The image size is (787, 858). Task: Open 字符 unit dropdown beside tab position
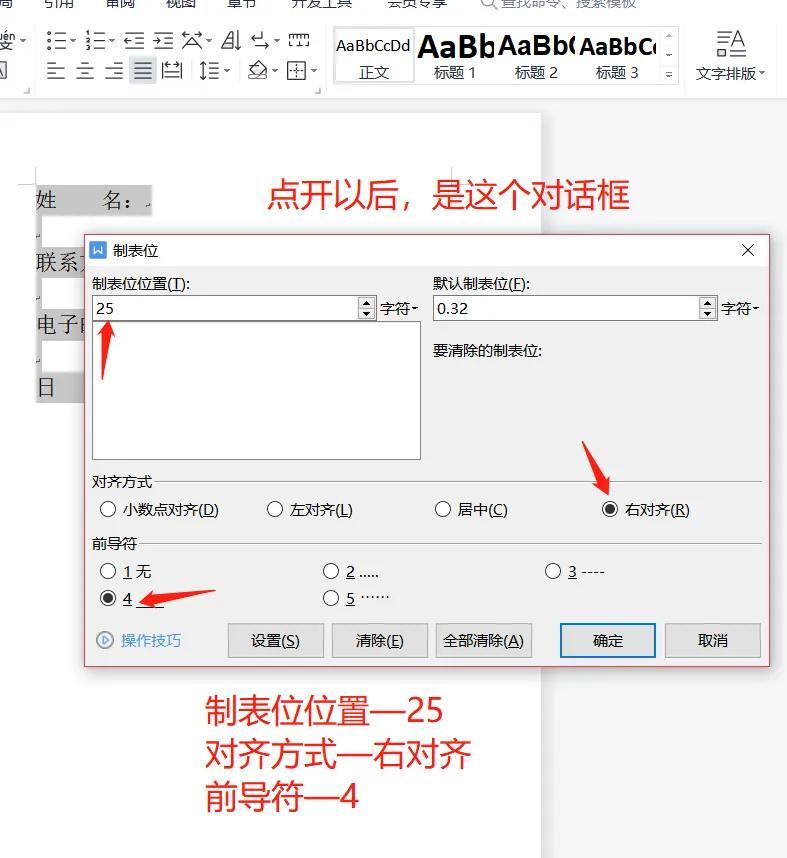400,309
